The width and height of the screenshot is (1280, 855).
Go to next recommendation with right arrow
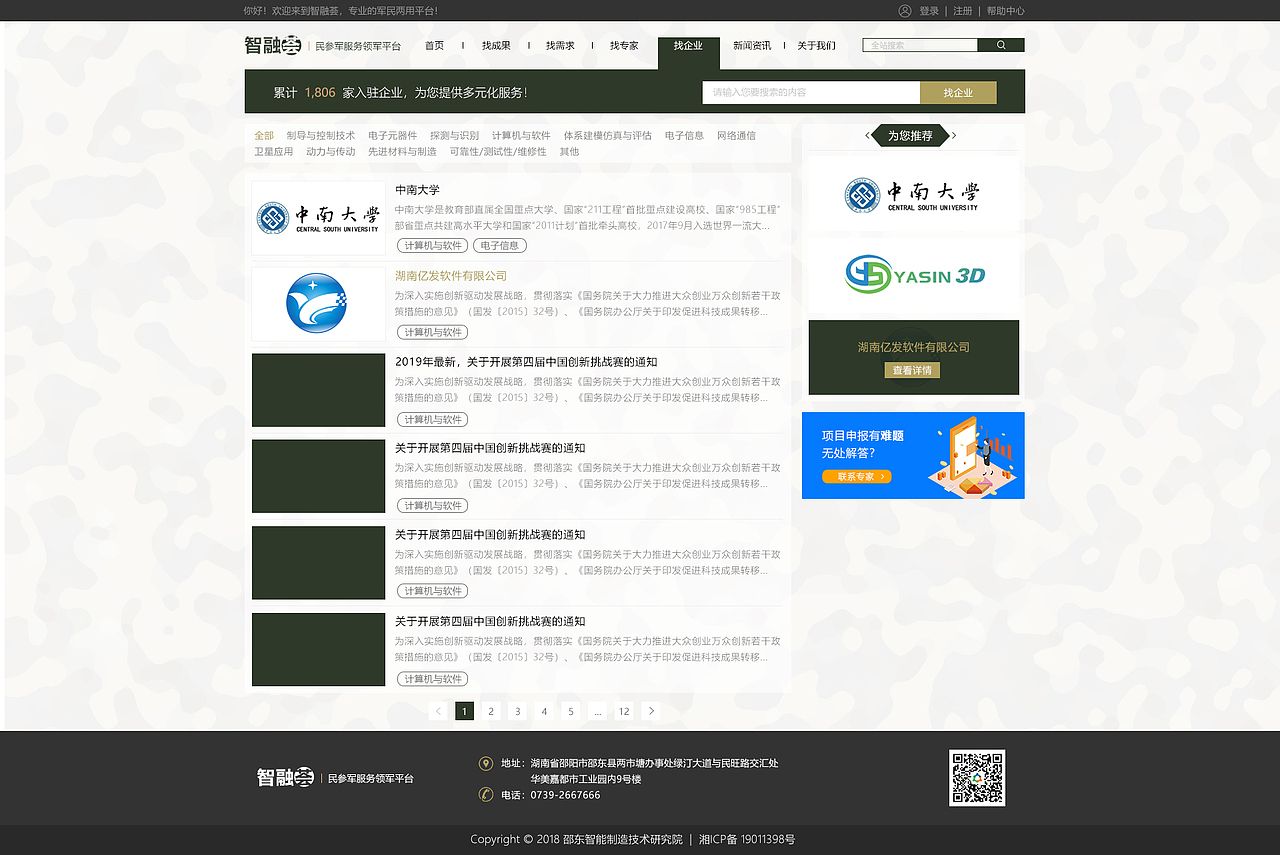coord(954,136)
